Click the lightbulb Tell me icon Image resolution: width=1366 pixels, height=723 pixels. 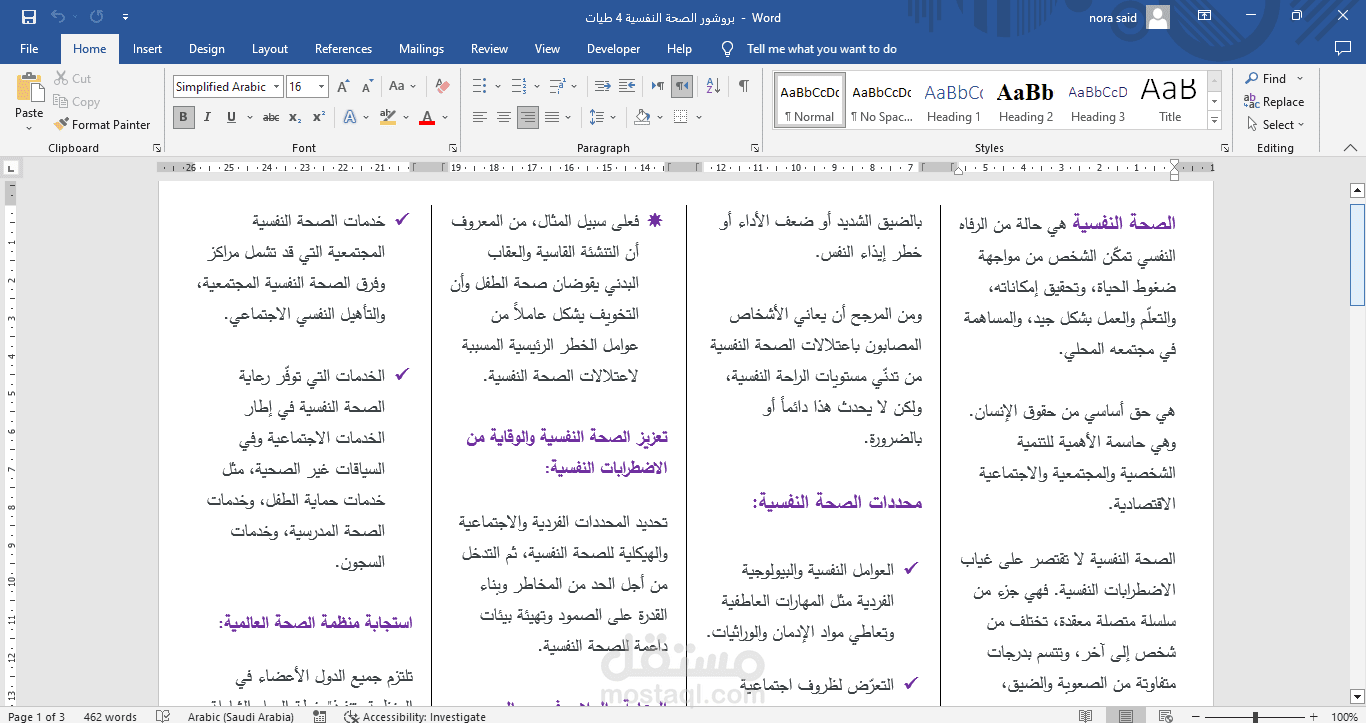727,49
